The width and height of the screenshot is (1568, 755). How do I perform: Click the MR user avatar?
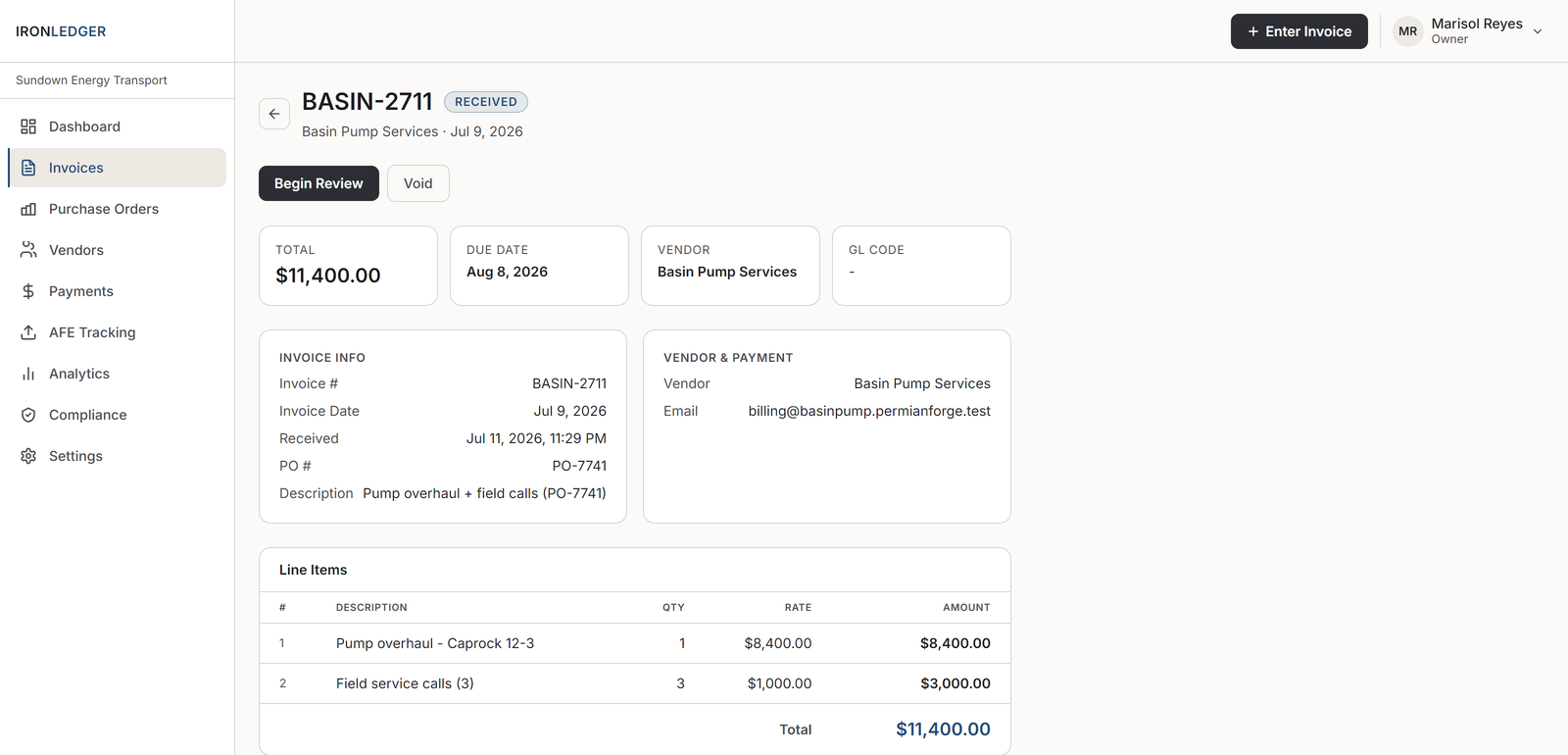[x=1408, y=31]
